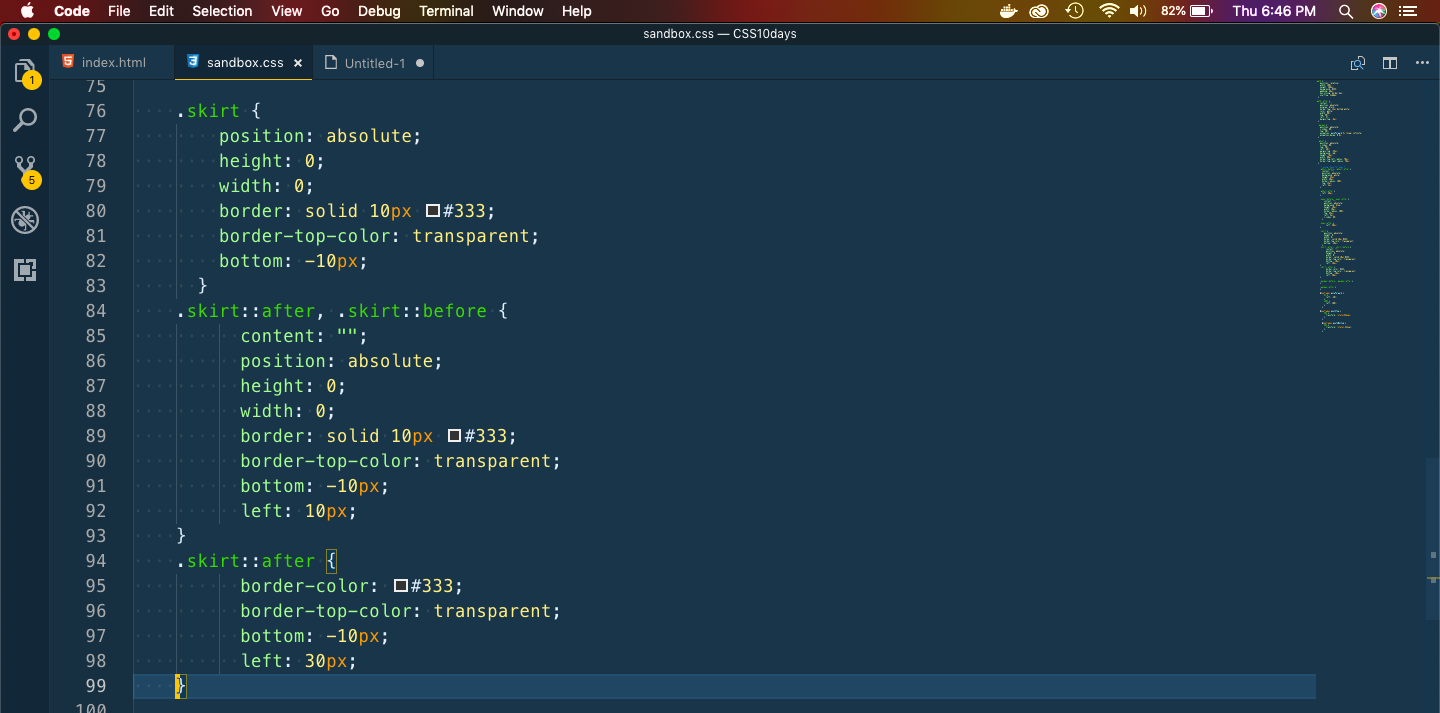This screenshot has height=713, width=1440.
Task: Open the Debug menu
Action: click(379, 11)
